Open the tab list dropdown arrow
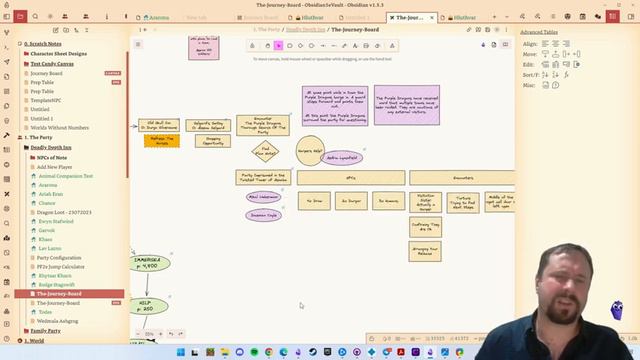This screenshot has height=360, width=640. coord(507,17)
